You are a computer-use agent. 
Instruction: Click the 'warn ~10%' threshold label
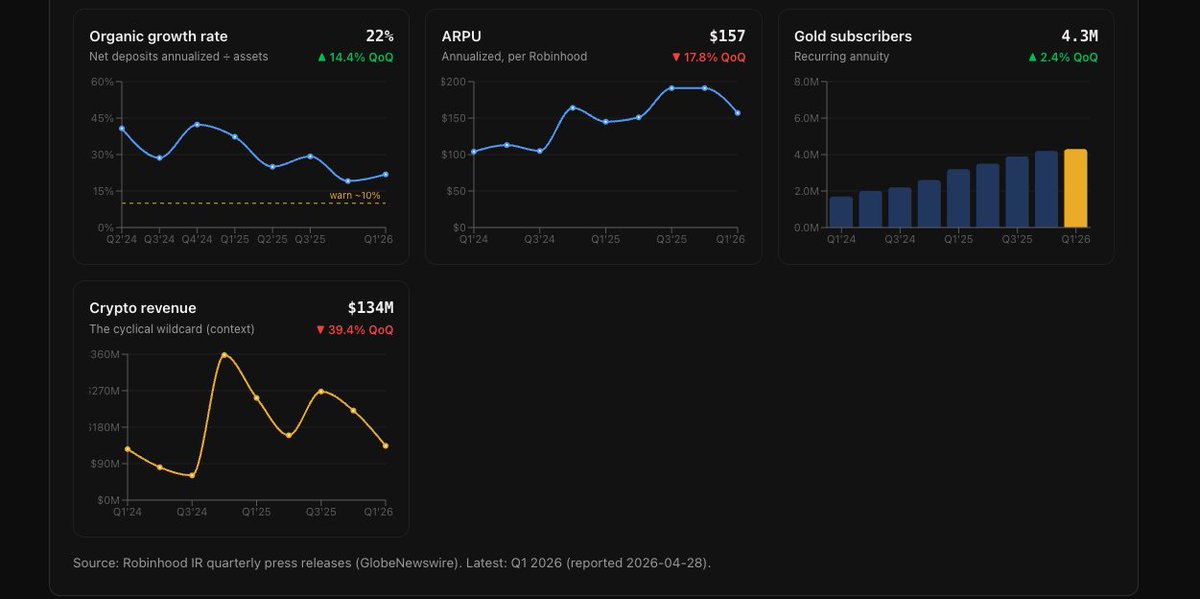click(x=355, y=195)
